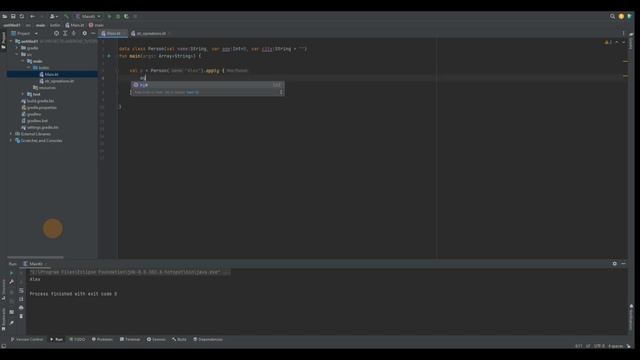Viewport: 640px width, 360px height.
Task: Click the print icon in Run console
Action: point(21,308)
